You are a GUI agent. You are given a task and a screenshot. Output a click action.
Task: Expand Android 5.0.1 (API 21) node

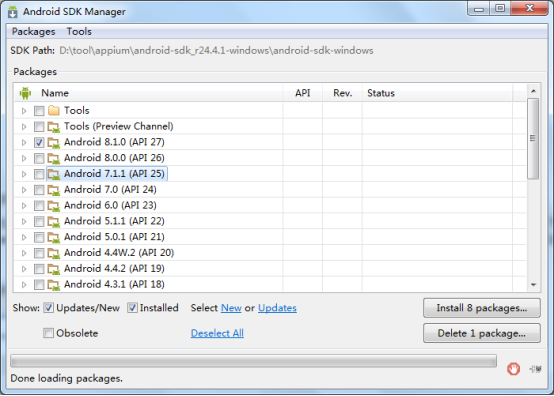pyautogui.click(x=24, y=237)
